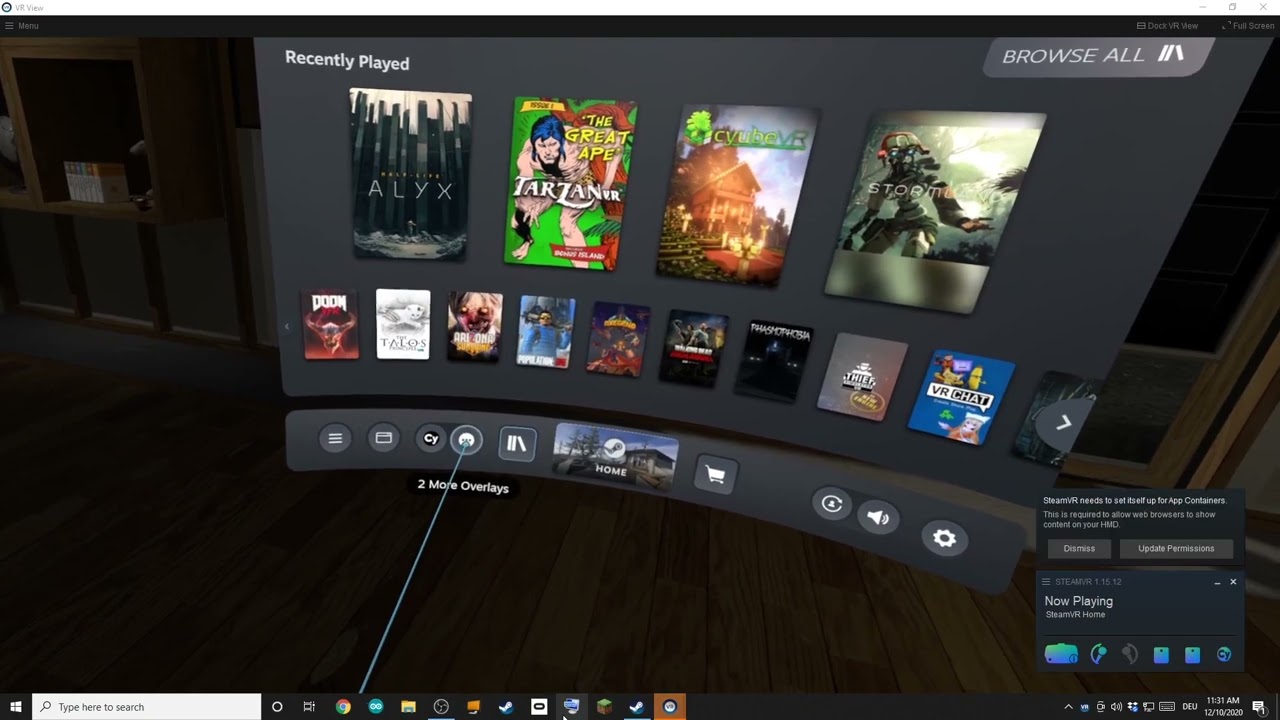Viewport: 1280px width, 720px height.
Task: Go to next page of Recently Played
Action: click(x=1064, y=423)
